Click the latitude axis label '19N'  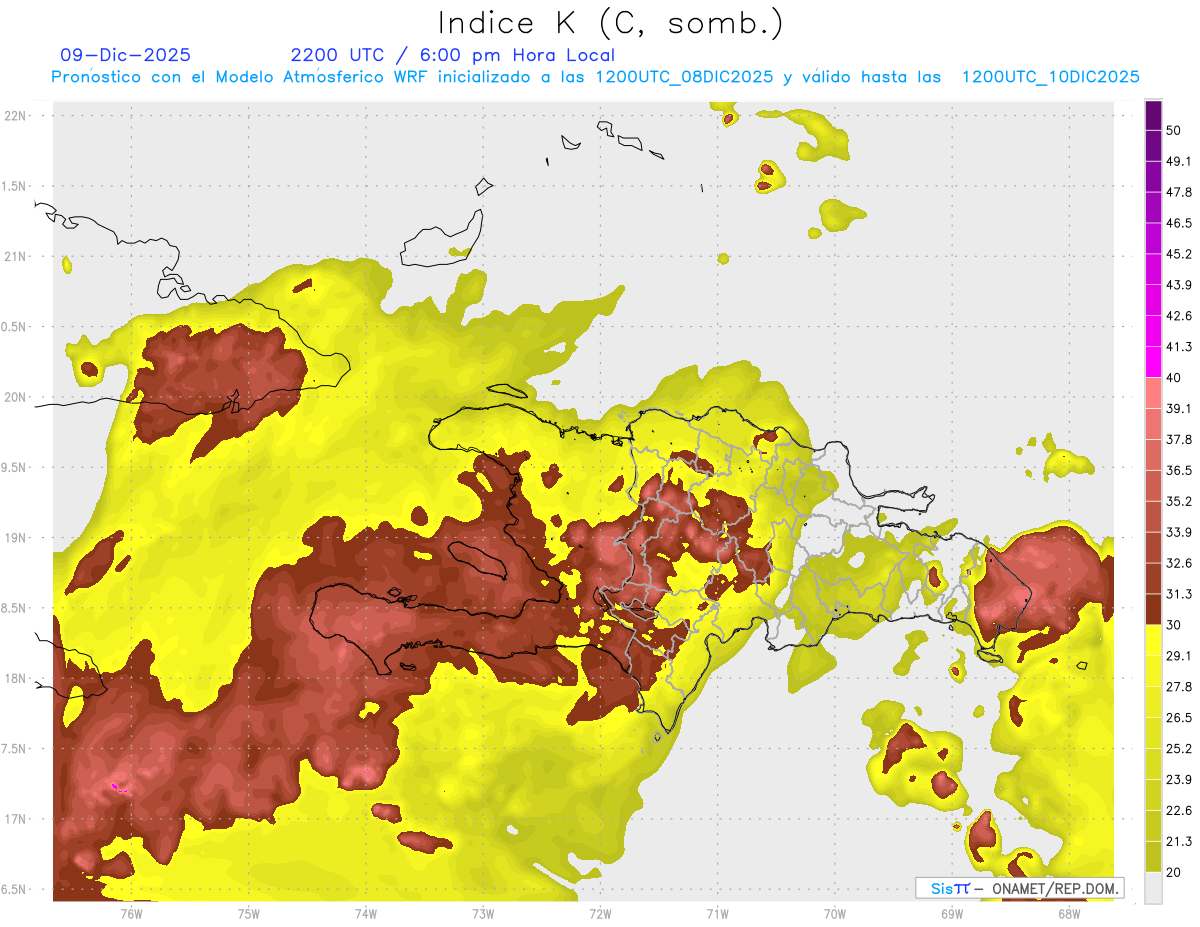click(15, 537)
